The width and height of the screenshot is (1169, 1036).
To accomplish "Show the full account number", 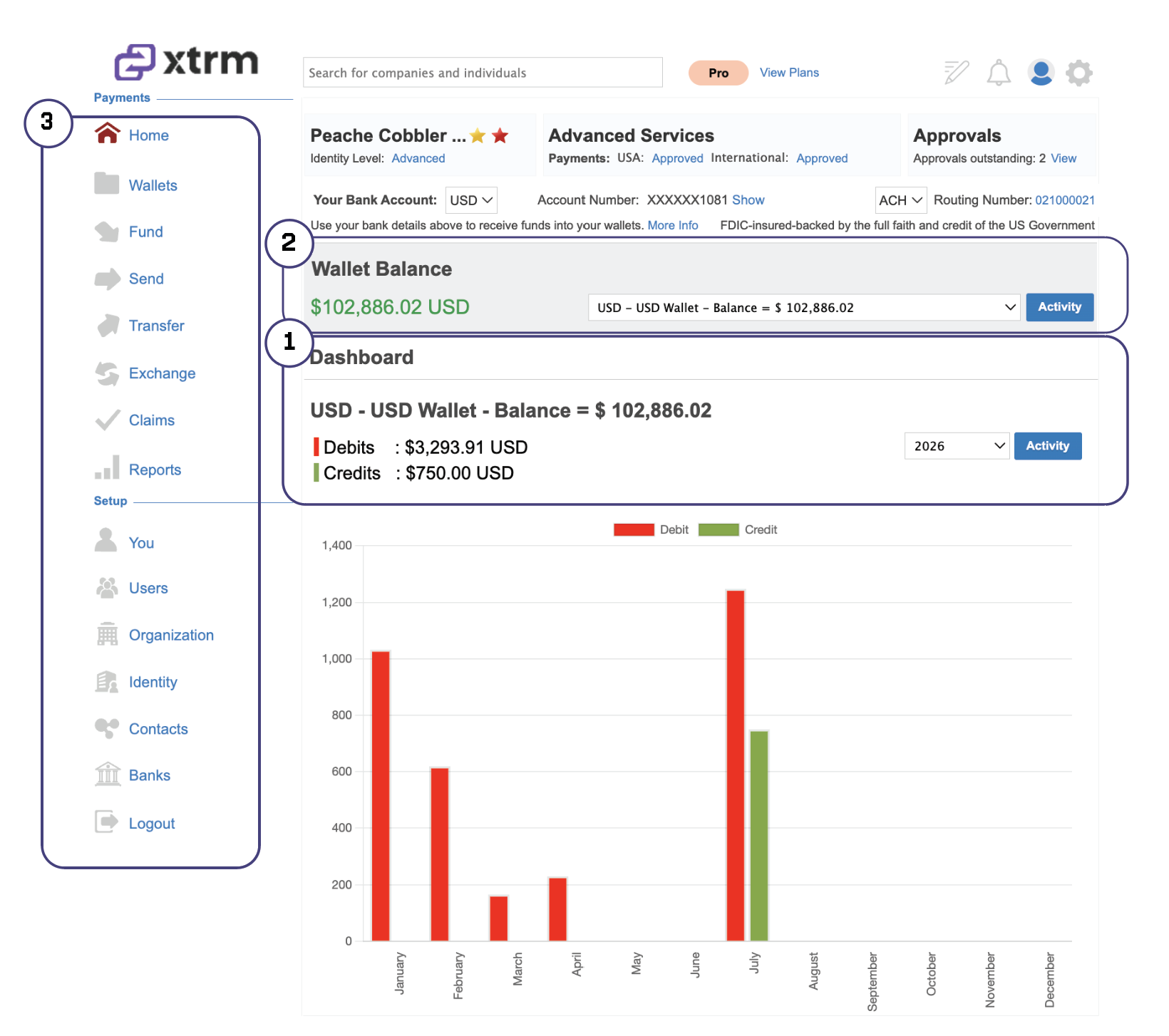I will 748,200.
